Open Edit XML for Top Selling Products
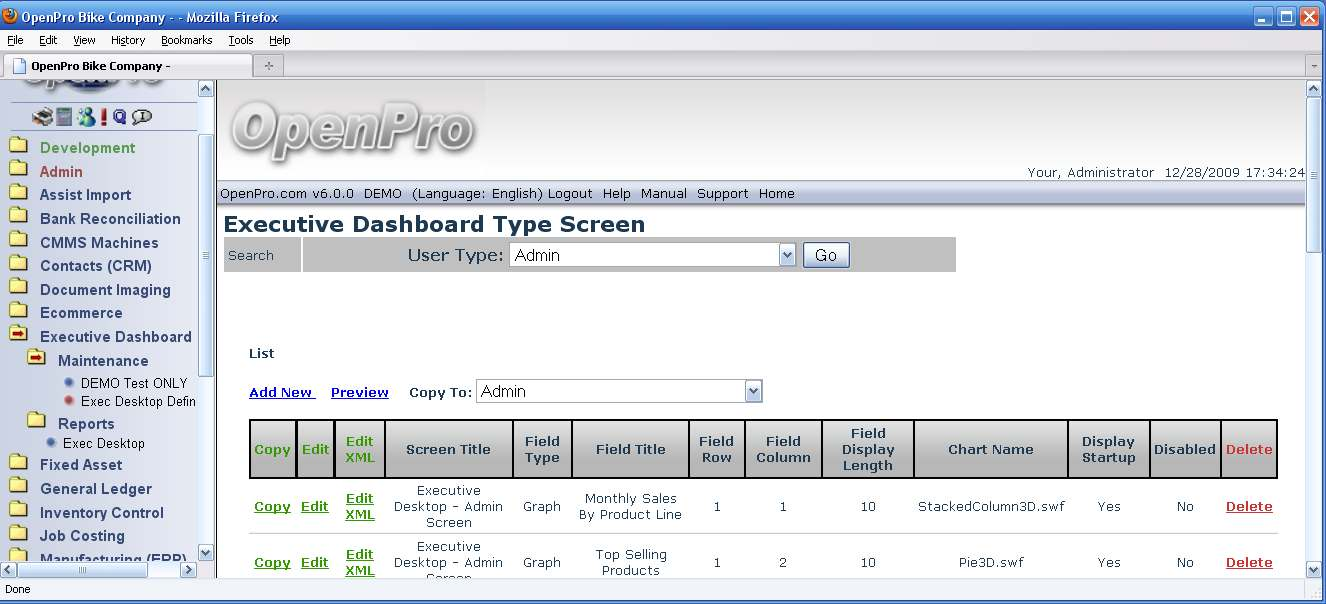Screen dimensions: 1326x604 coord(359,562)
